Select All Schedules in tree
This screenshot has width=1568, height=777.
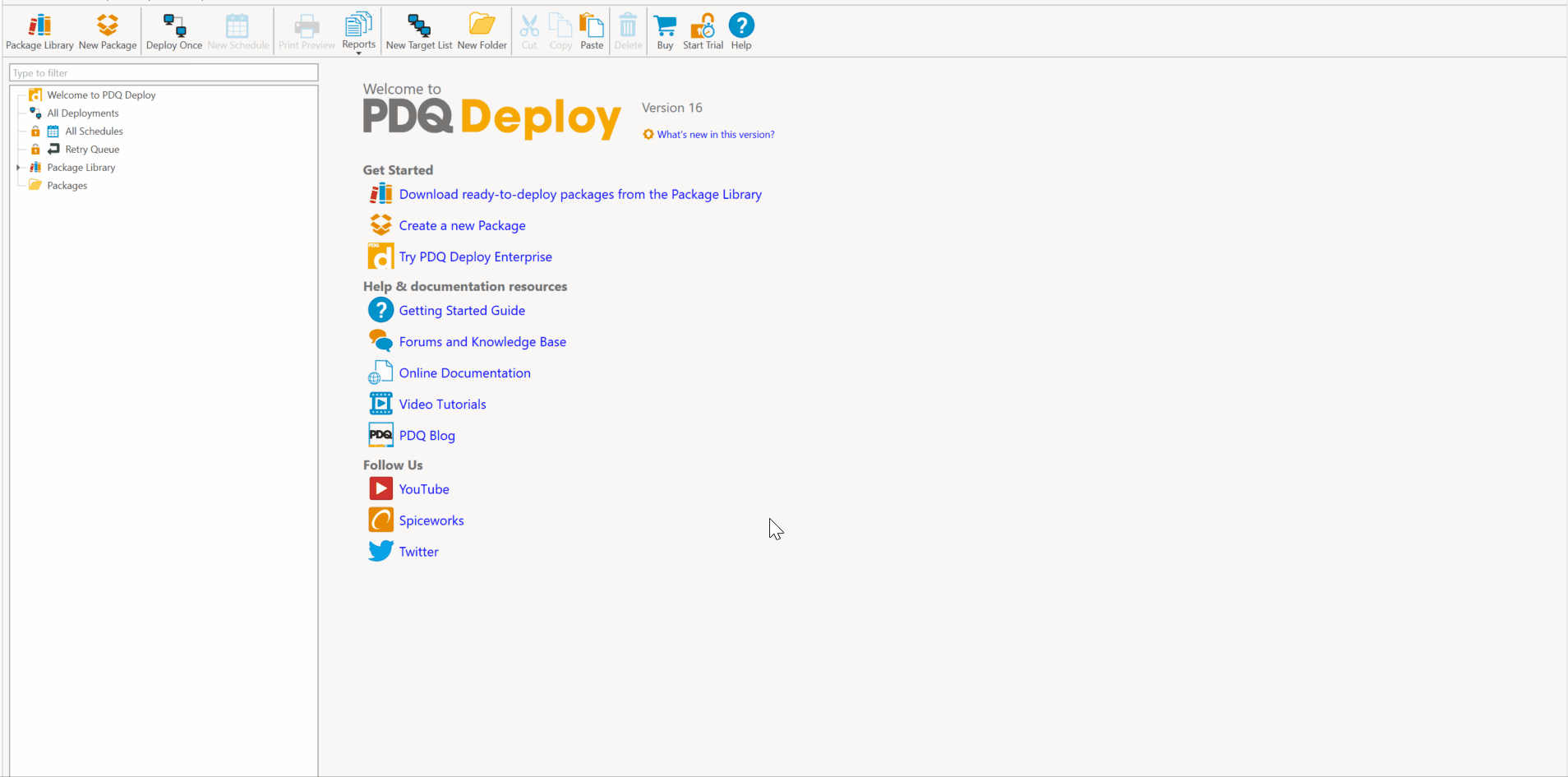[95, 132]
